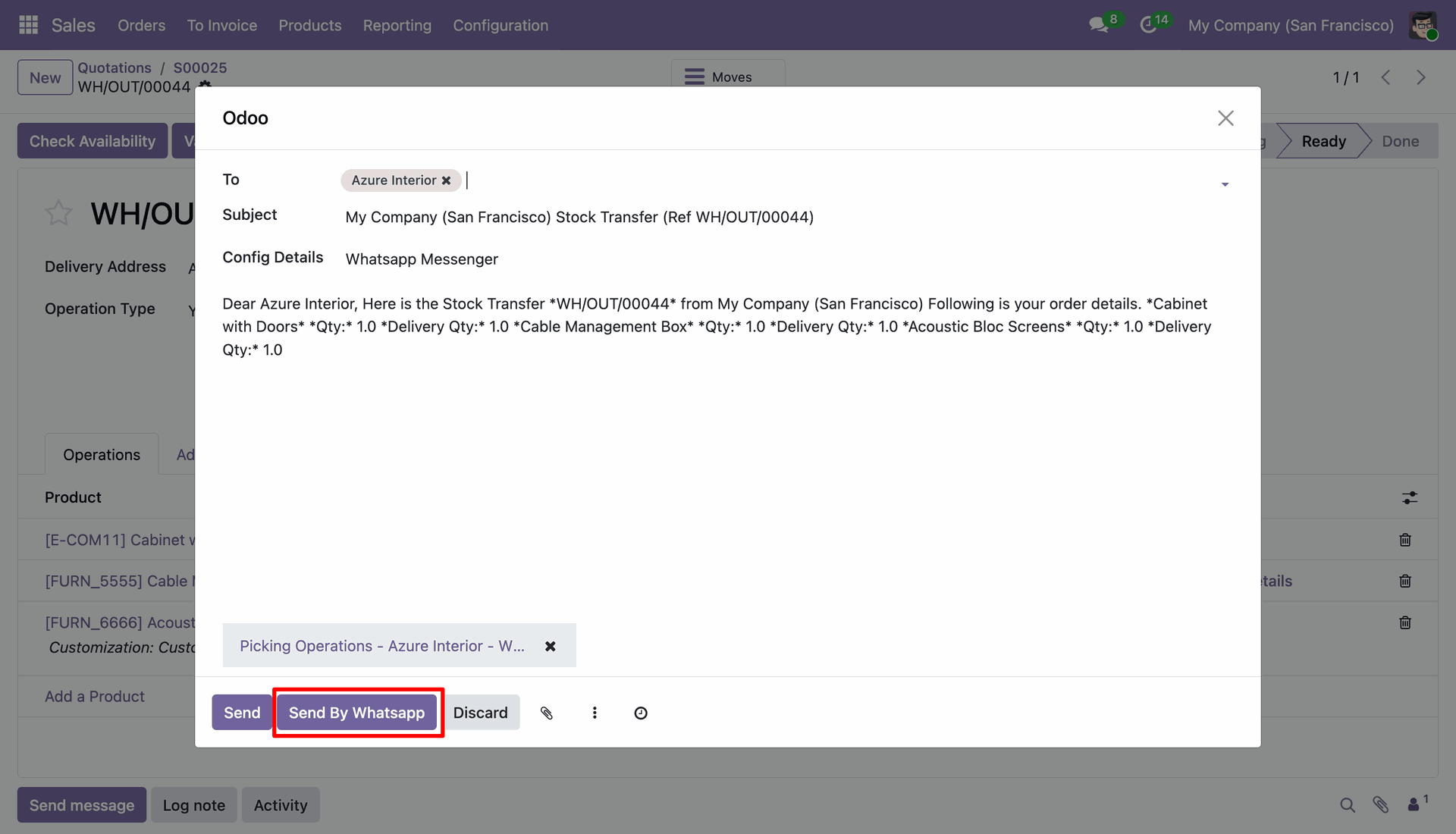Image resolution: width=1456 pixels, height=834 pixels.
Task: Open the Configuration menu
Action: 500,25
